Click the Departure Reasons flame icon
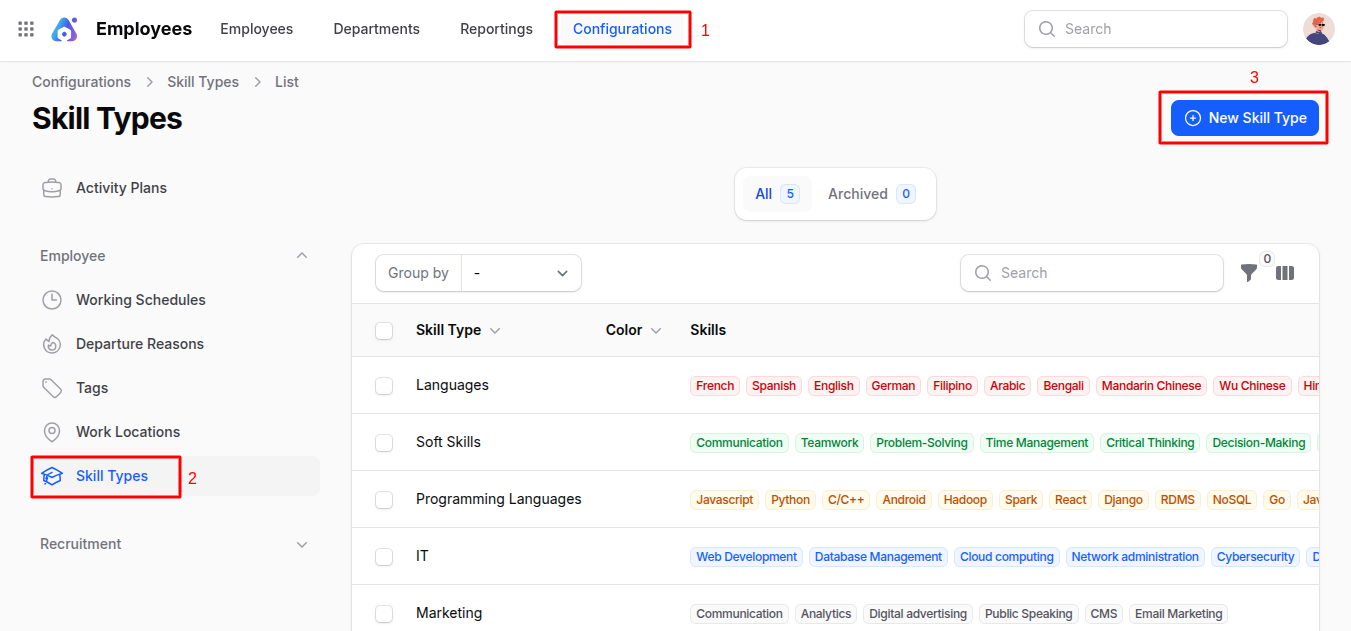The width and height of the screenshot is (1351, 631). point(52,344)
